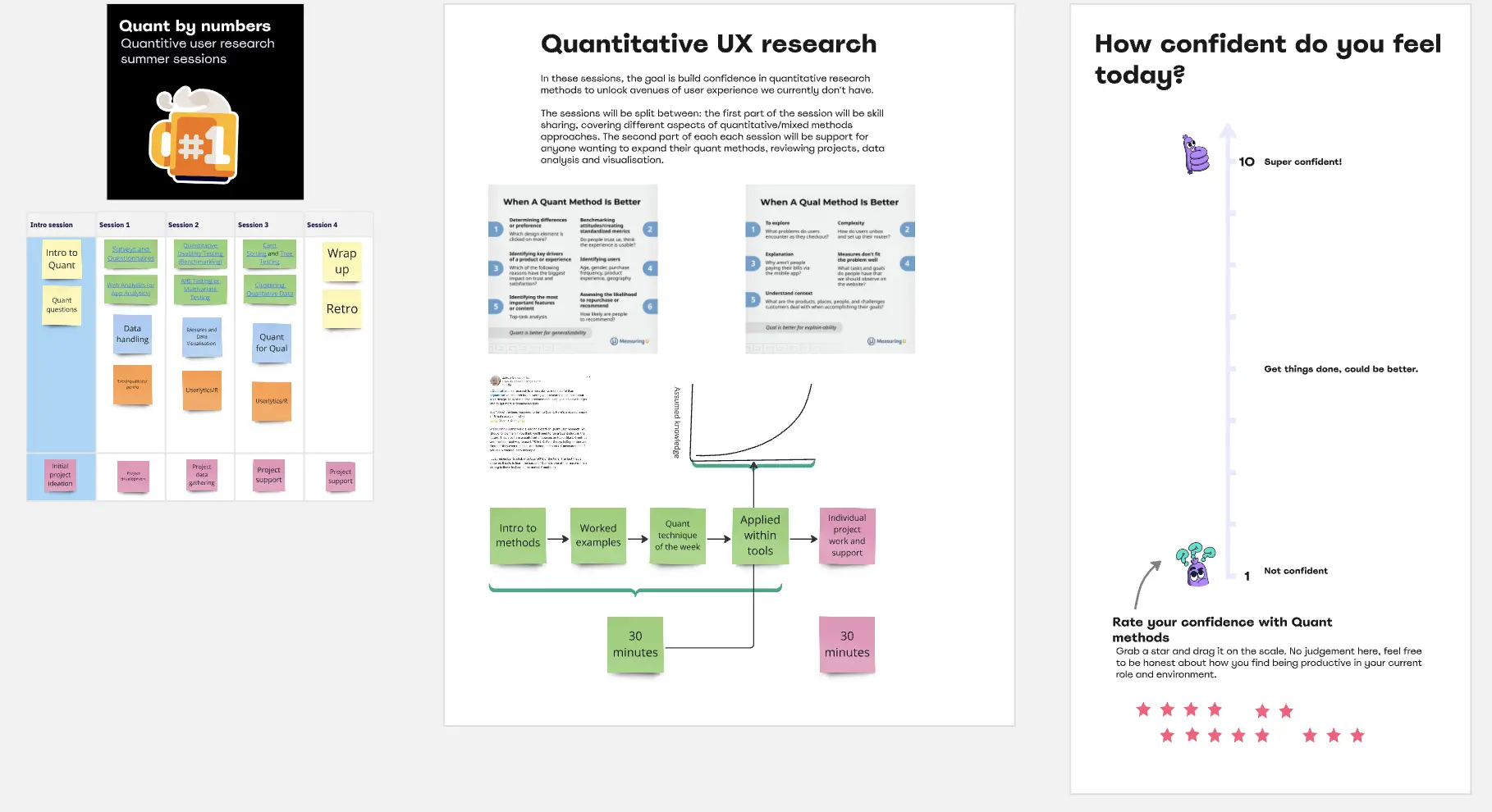Image resolution: width=1492 pixels, height=812 pixels.
Task: Select the Individual project work support sticky
Action: pyautogui.click(x=847, y=536)
